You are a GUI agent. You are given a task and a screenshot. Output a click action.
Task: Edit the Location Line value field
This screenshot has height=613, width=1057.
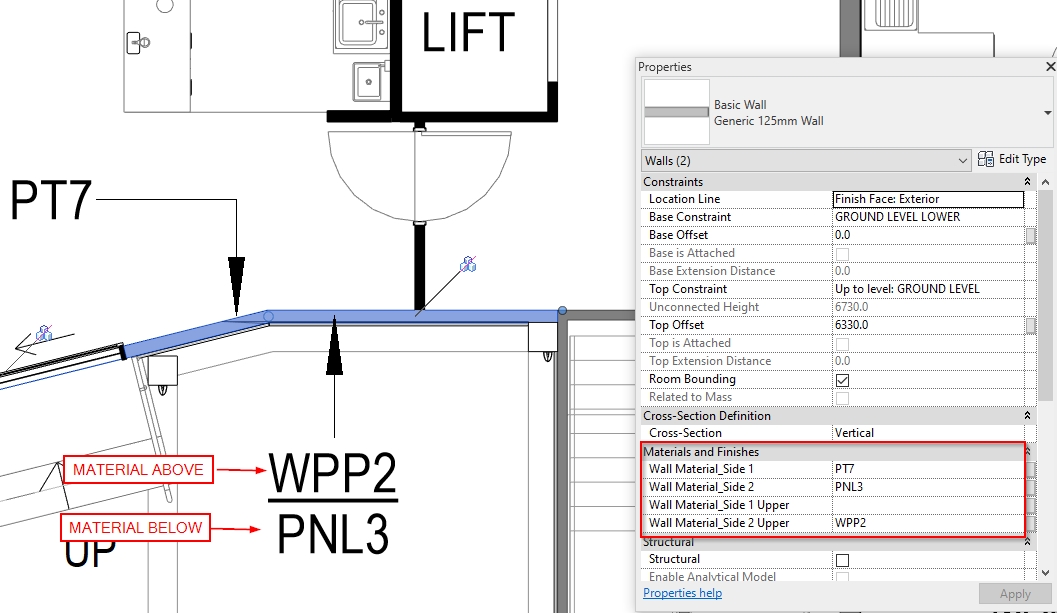pyautogui.click(x=928, y=199)
